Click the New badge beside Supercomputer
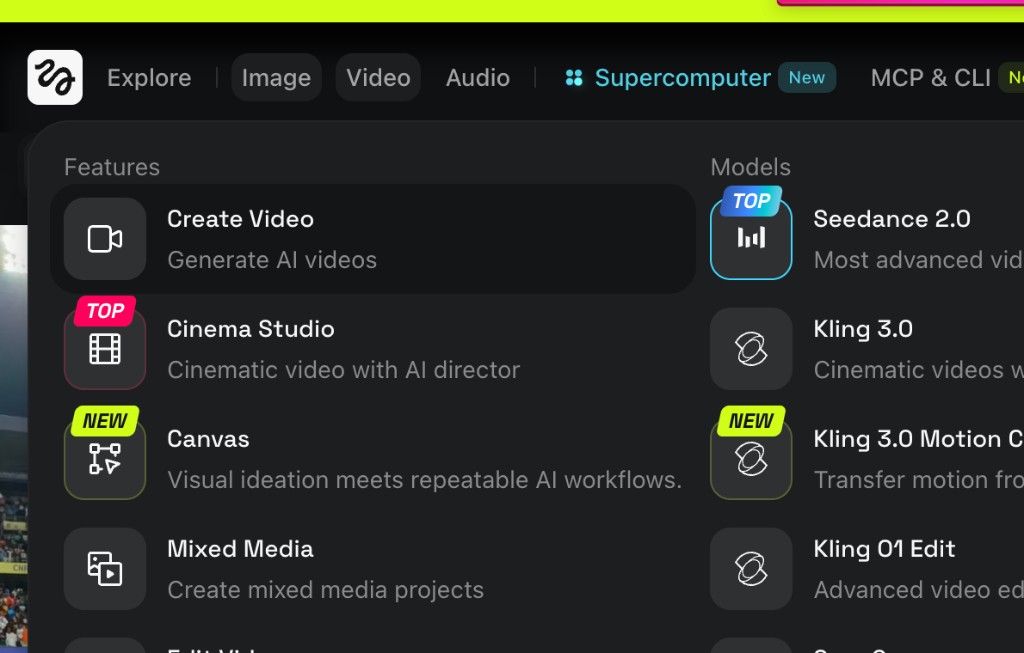The width and height of the screenshot is (1024, 653). (x=807, y=78)
